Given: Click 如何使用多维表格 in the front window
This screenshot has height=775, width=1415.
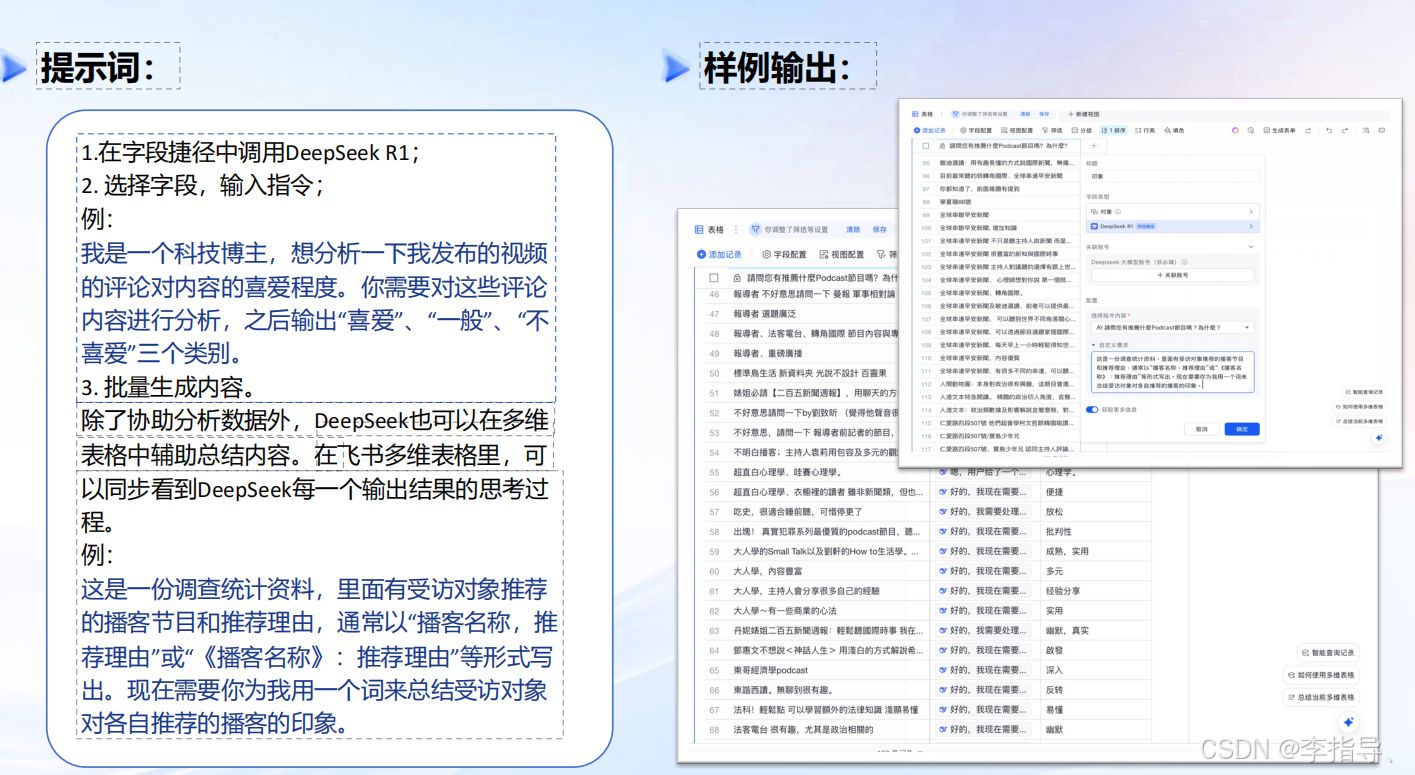Looking at the screenshot, I should pyautogui.click(x=1359, y=407).
